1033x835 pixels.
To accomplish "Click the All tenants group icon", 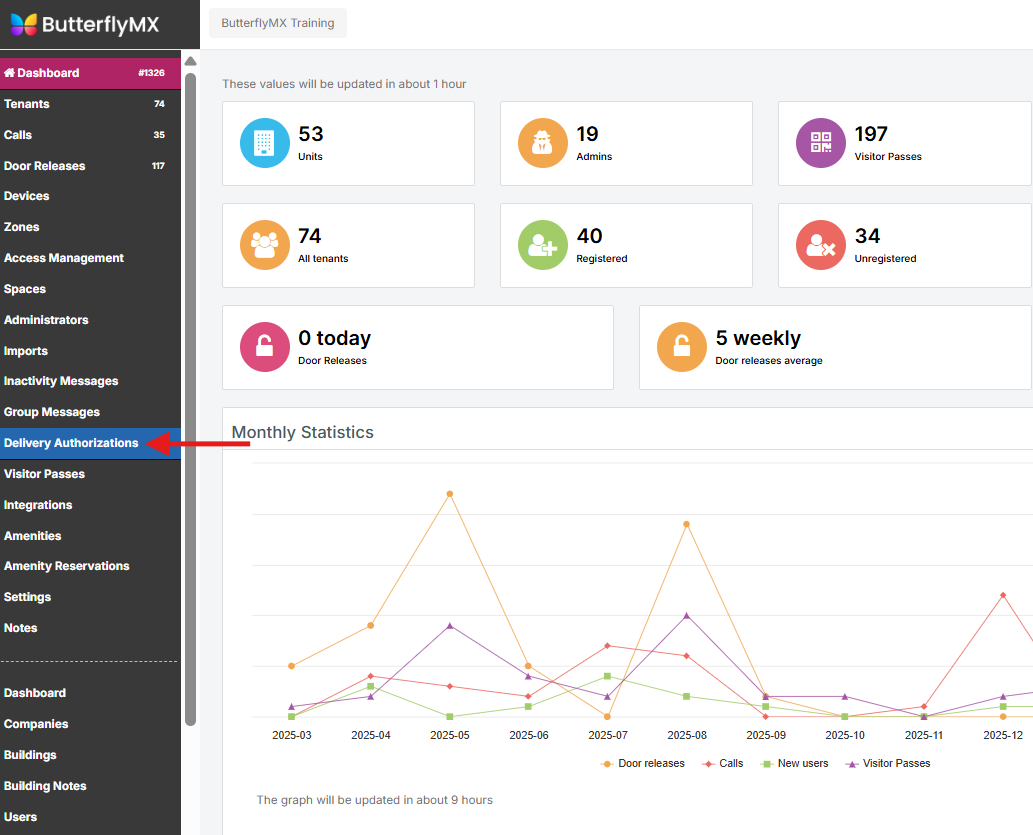I will 265,245.
